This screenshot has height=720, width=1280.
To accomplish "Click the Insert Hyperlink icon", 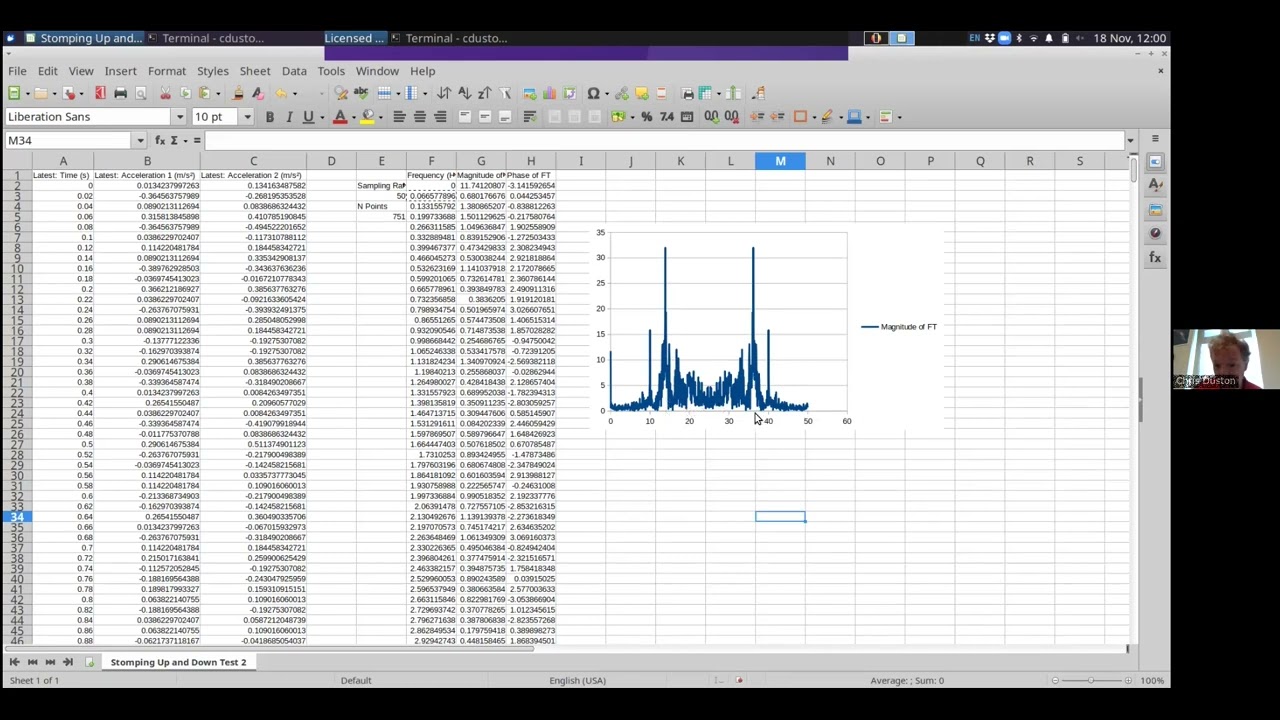I will [621, 93].
